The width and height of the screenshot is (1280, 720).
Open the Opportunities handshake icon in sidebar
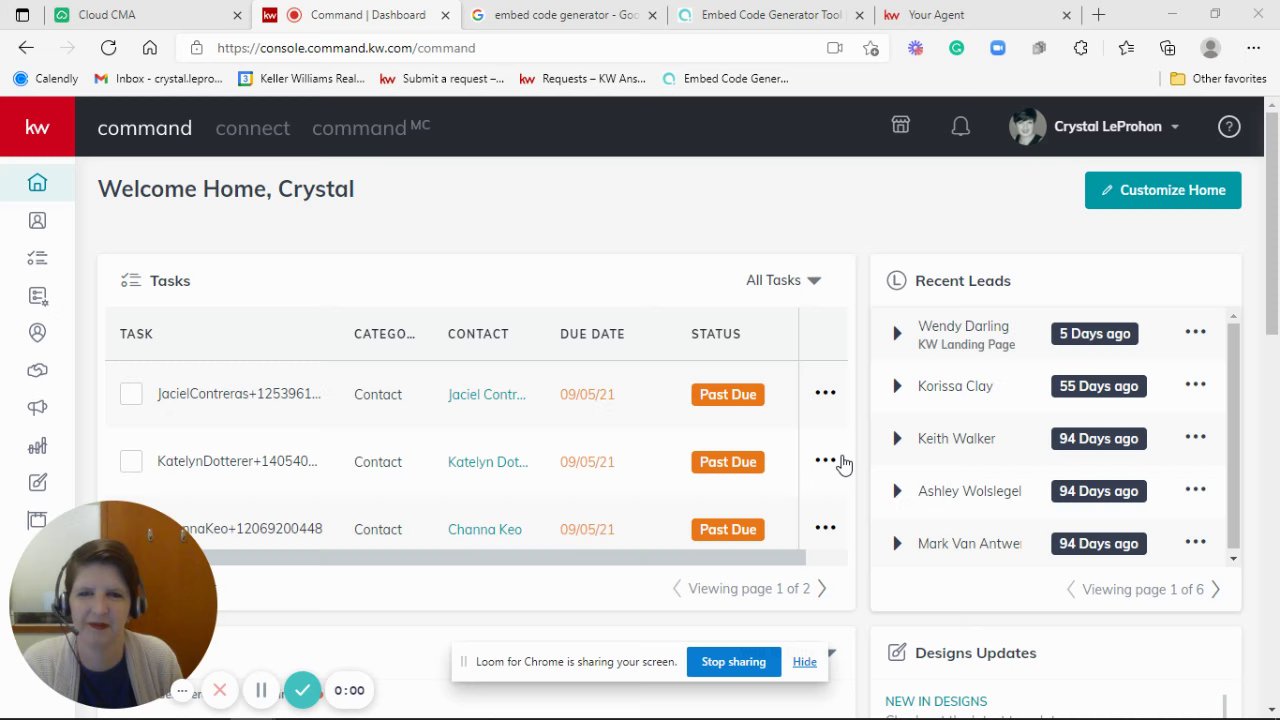click(37, 371)
